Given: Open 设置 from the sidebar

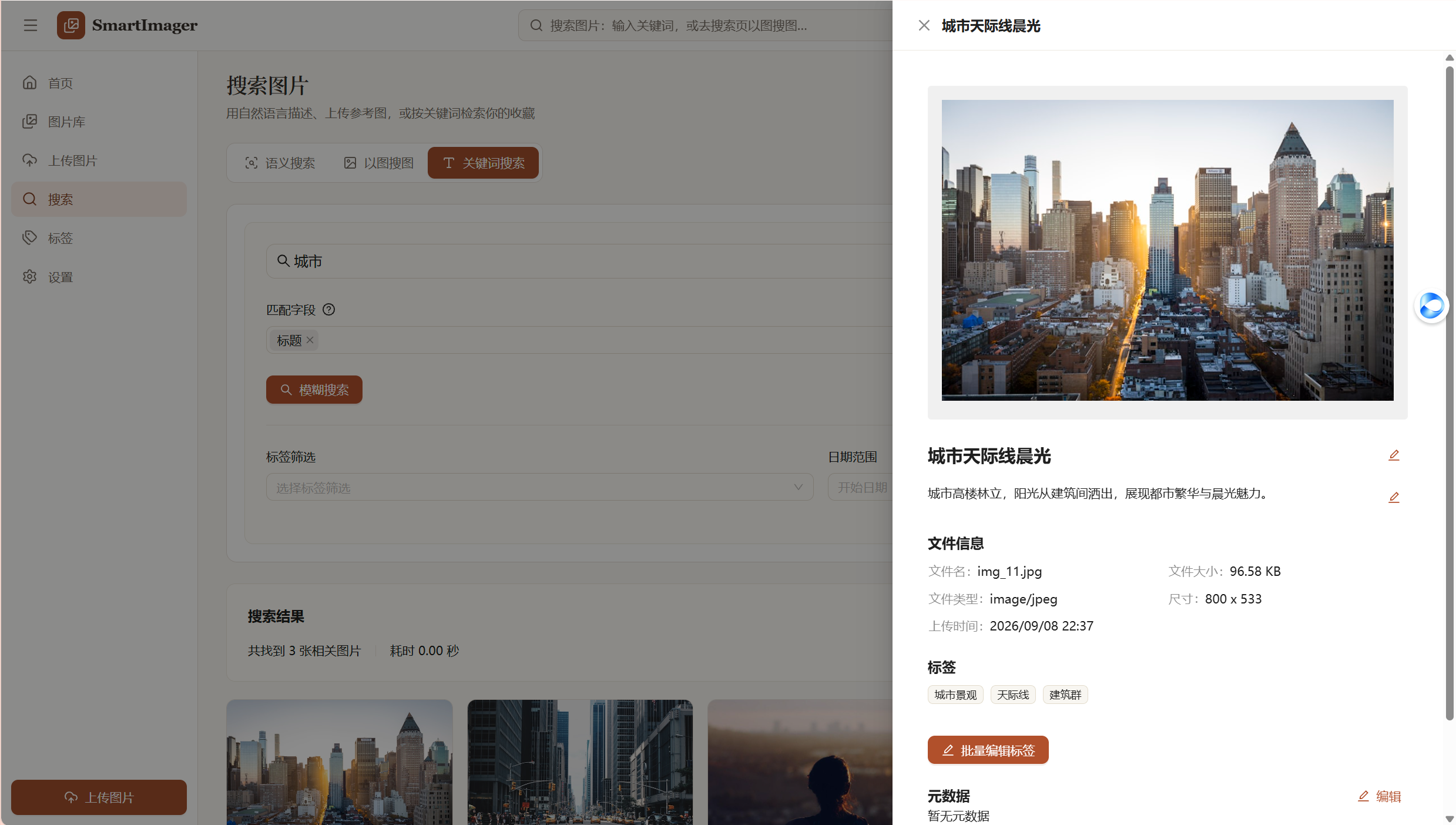Looking at the screenshot, I should click(99, 277).
